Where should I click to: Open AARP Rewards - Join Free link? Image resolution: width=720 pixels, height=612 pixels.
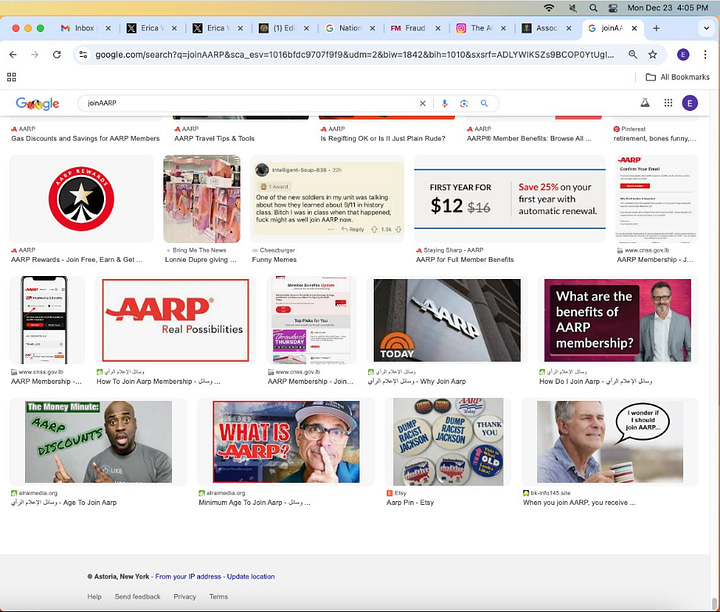point(77,259)
